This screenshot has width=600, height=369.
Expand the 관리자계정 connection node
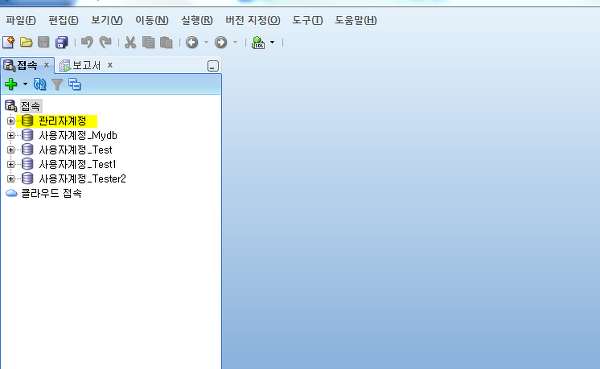click(11, 121)
